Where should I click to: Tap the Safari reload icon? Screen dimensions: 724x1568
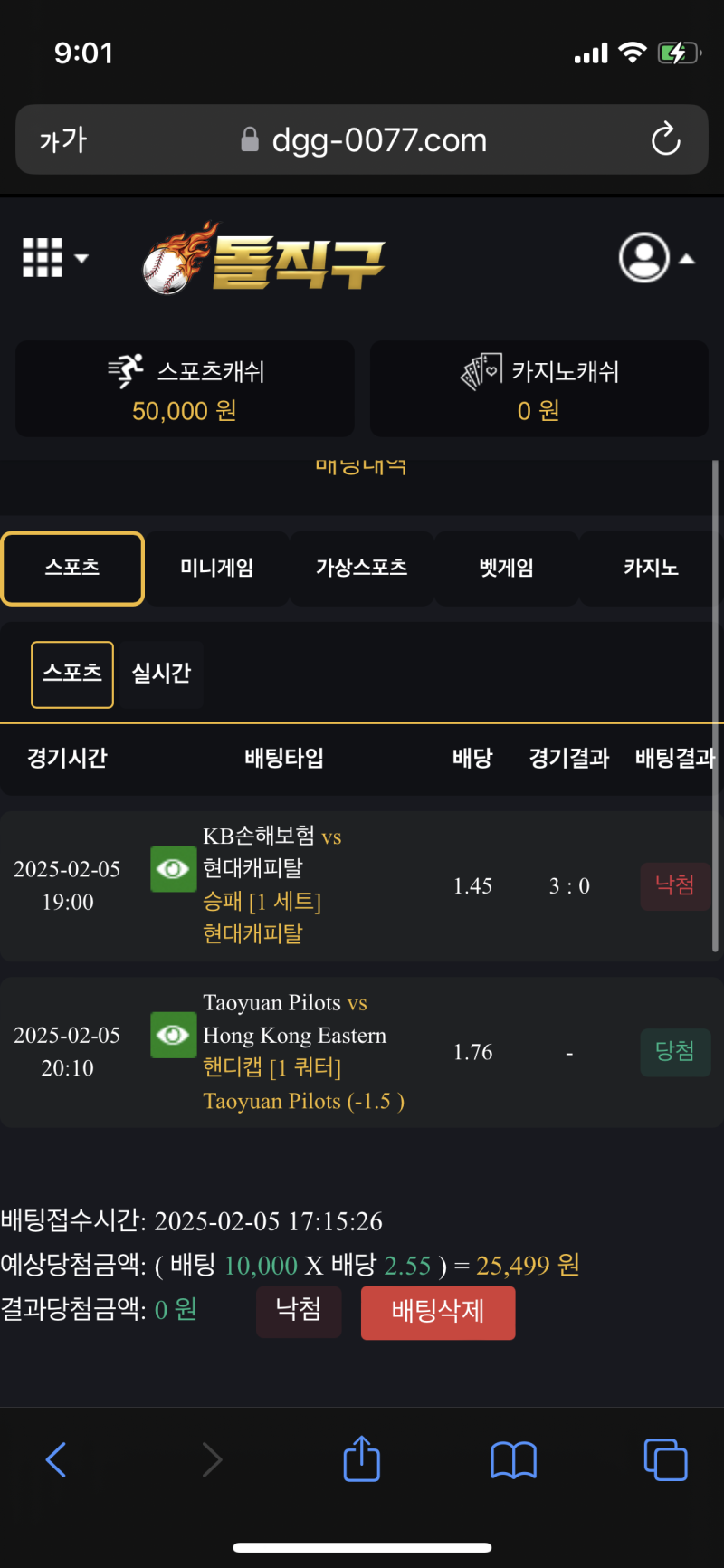pos(665,139)
